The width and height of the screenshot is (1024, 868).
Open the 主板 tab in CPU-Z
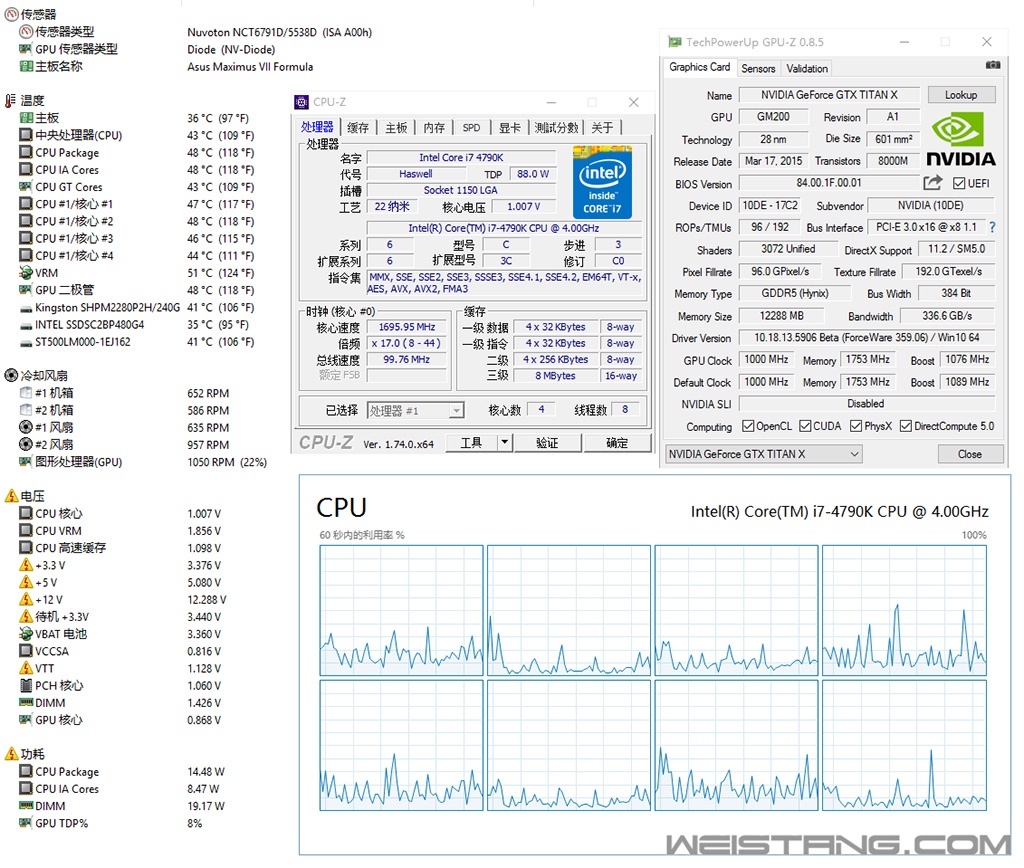coord(396,128)
